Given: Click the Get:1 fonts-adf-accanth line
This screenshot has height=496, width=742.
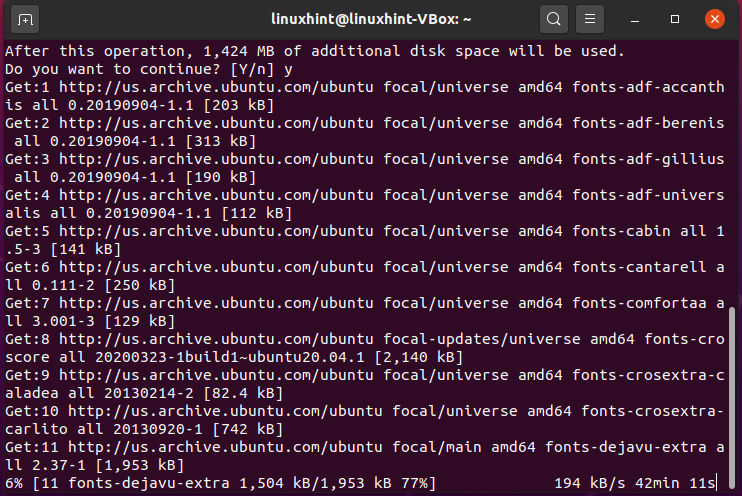Looking at the screenshot, I should click(364, 87).
